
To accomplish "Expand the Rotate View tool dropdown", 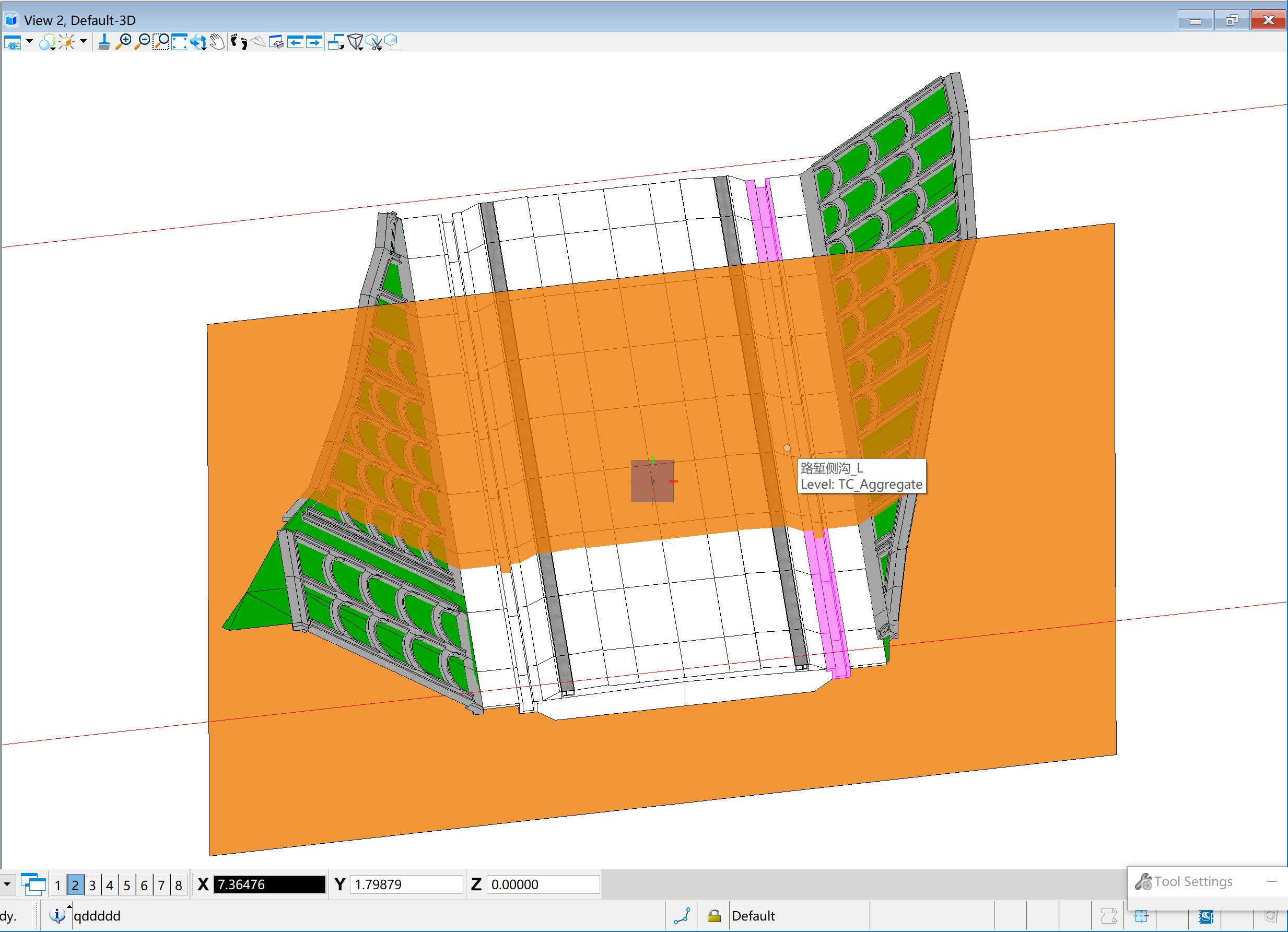I will pyautogui.click(x=204, y=49).
